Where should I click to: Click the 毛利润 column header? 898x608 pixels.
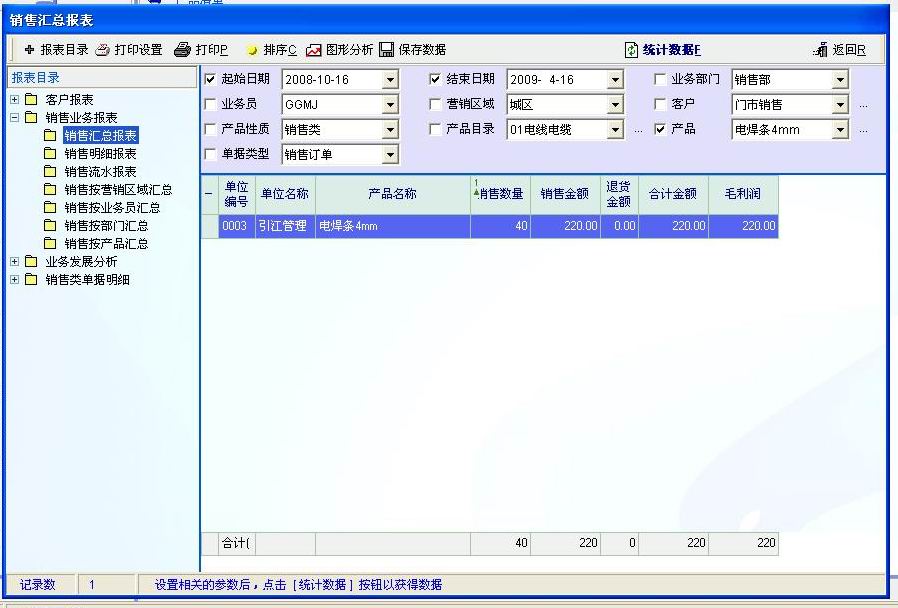pos(742,194)
